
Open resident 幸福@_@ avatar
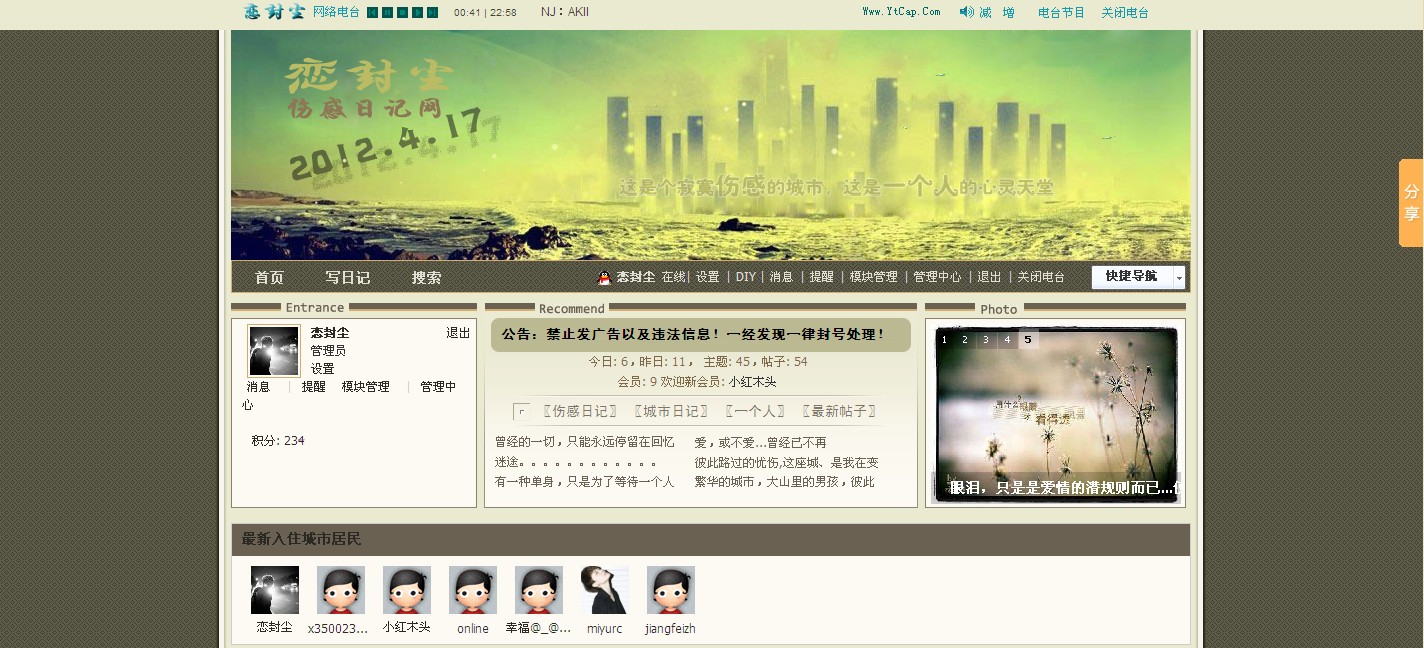point(539,590)
